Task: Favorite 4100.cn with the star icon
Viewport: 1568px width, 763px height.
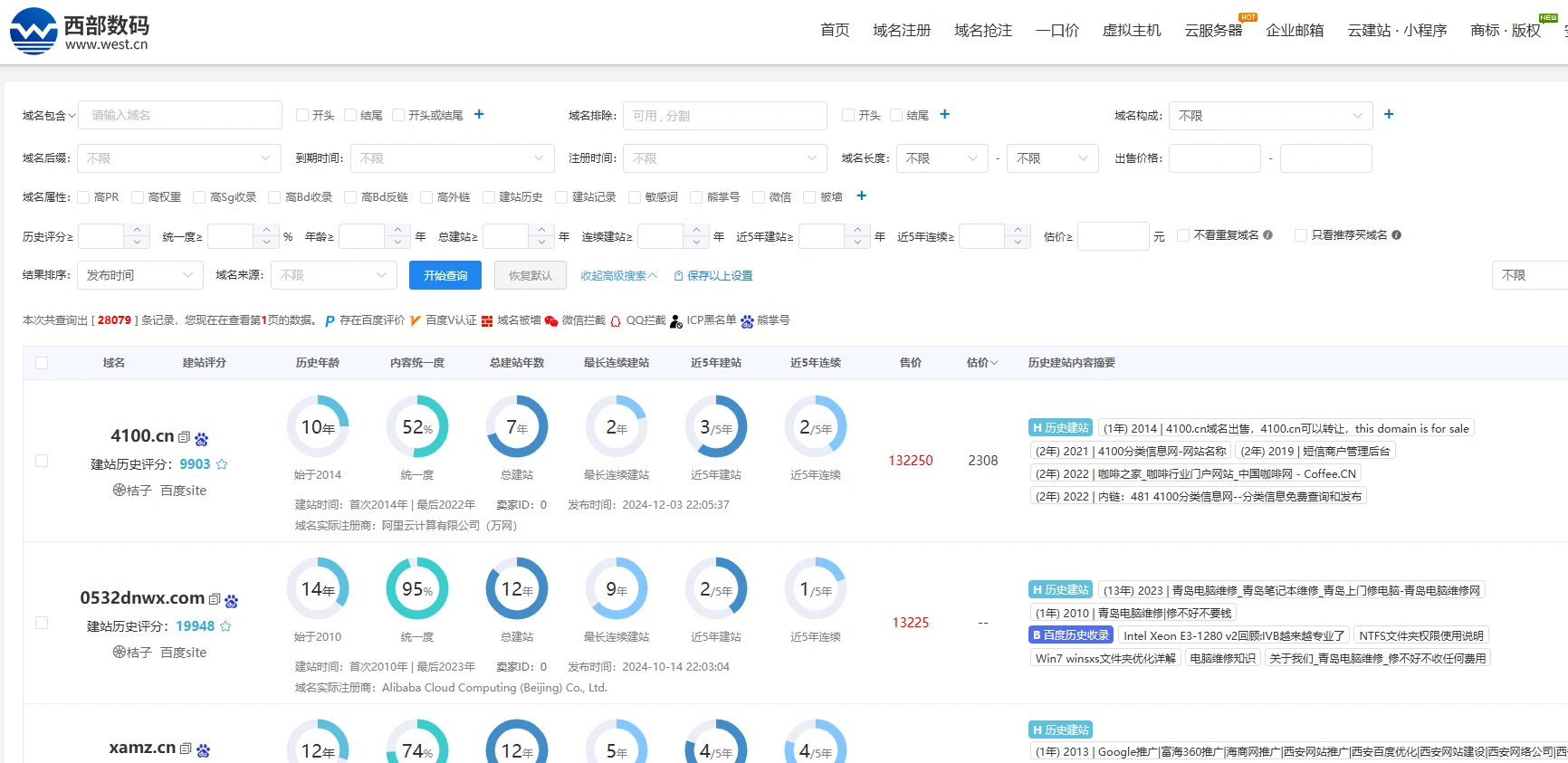Action: (x=222, y=464)
